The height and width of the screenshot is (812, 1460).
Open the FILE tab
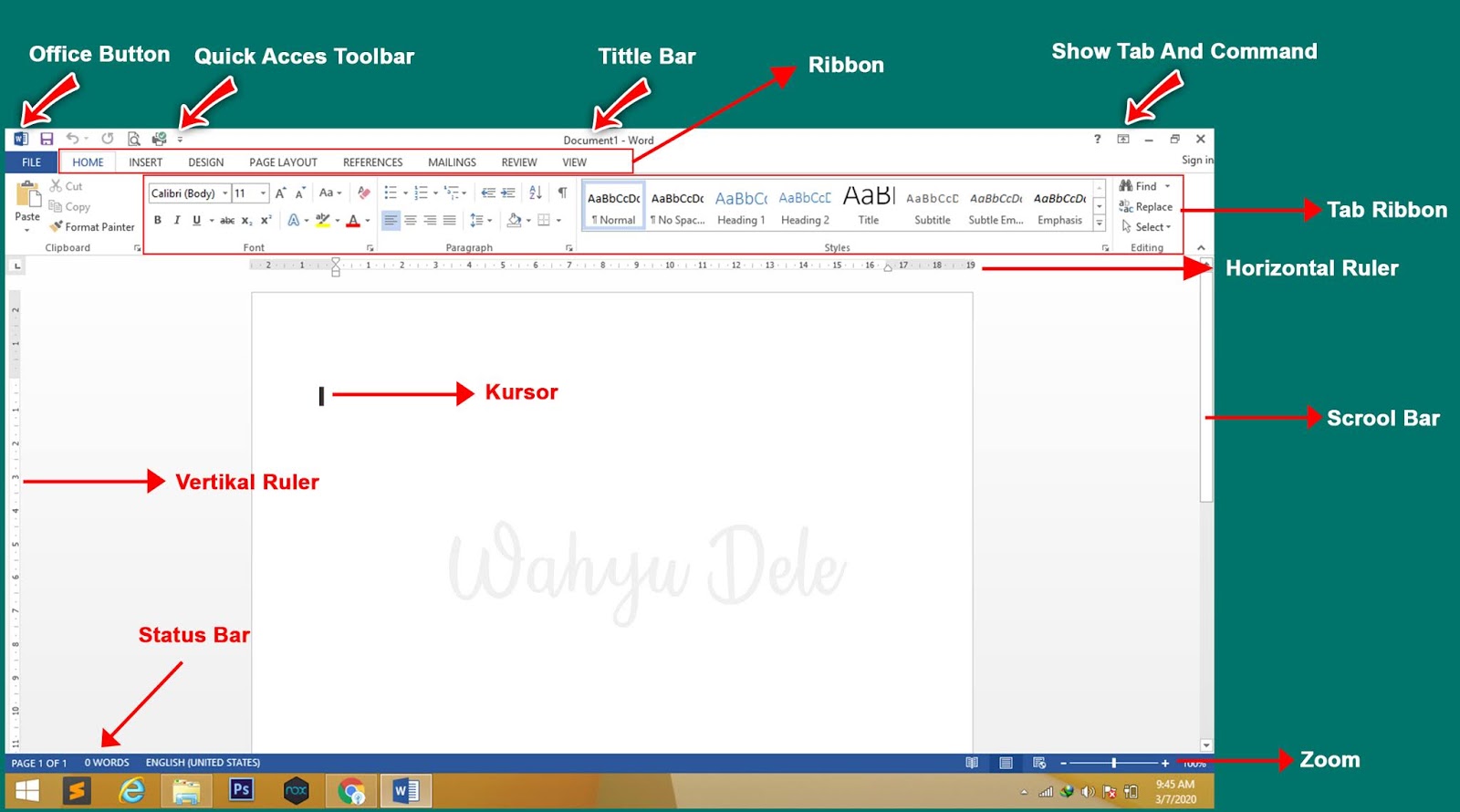(31, 162)
